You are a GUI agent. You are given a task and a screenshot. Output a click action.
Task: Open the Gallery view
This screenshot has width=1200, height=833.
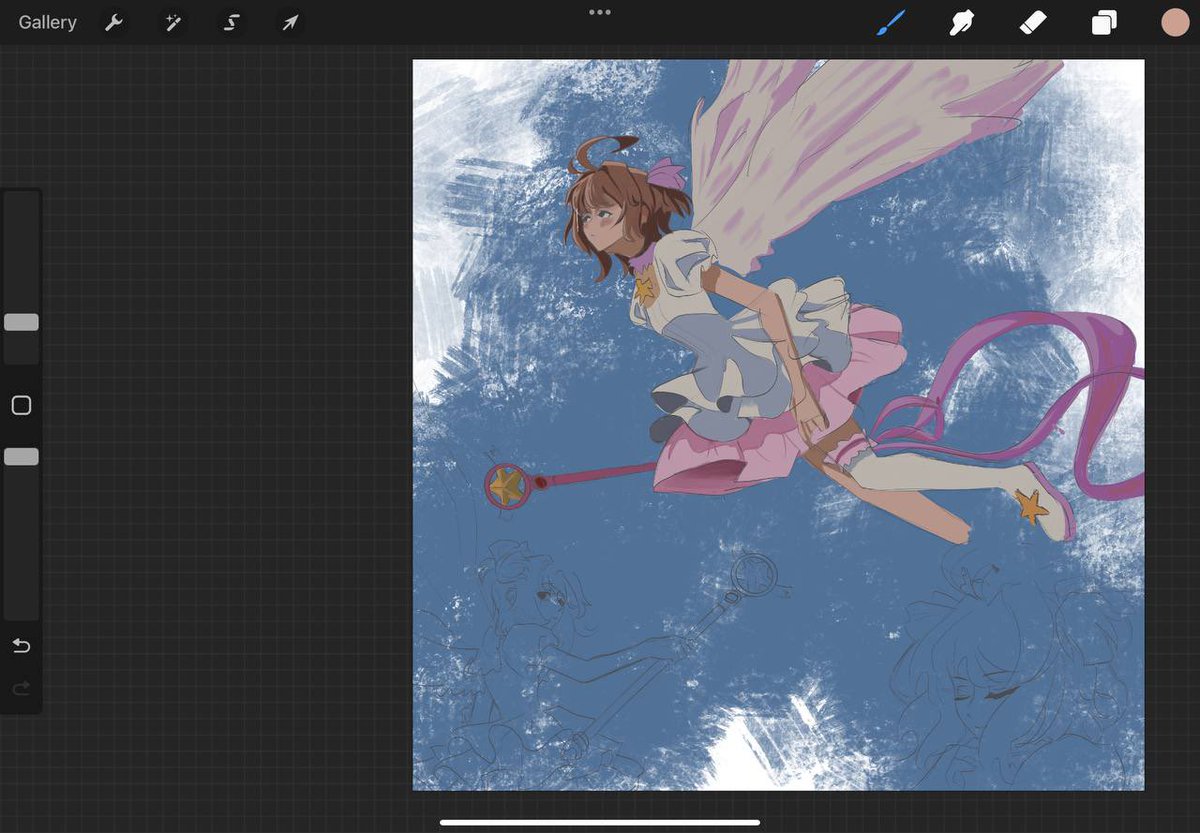coord(47,22)
